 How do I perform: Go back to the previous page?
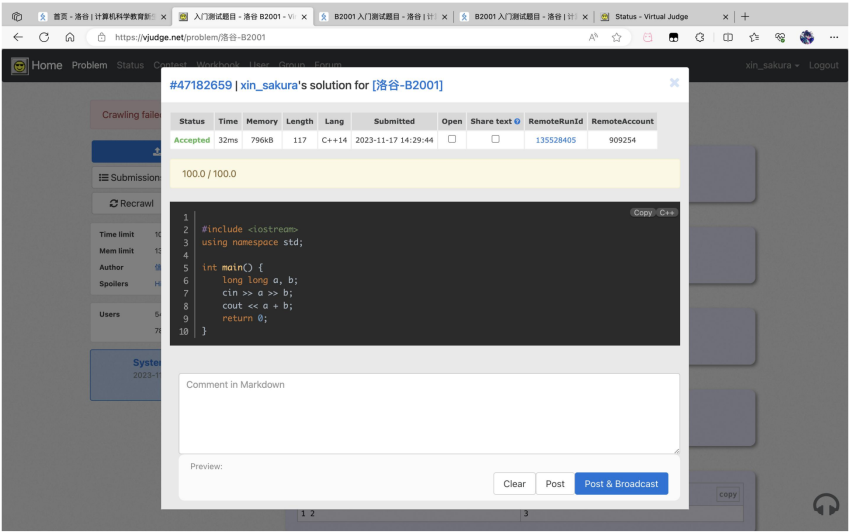(18, 37)
